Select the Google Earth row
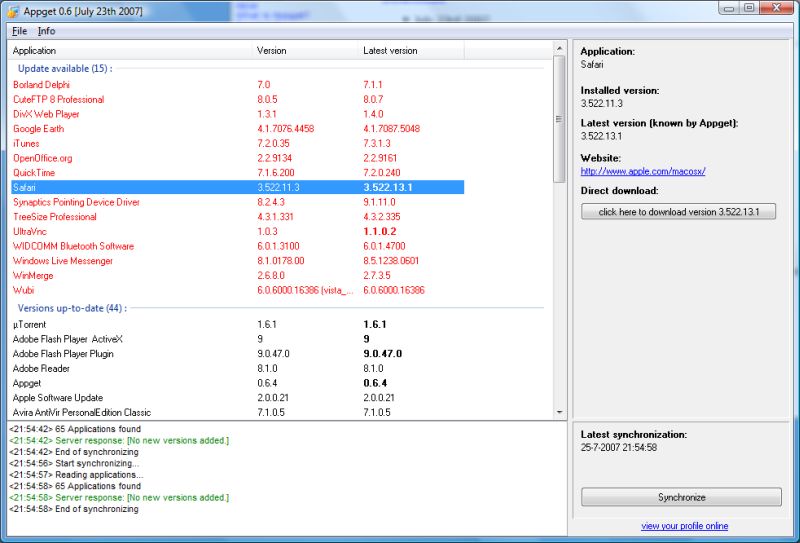The height and width of the screenshot is (543, 800). point(238,129)
